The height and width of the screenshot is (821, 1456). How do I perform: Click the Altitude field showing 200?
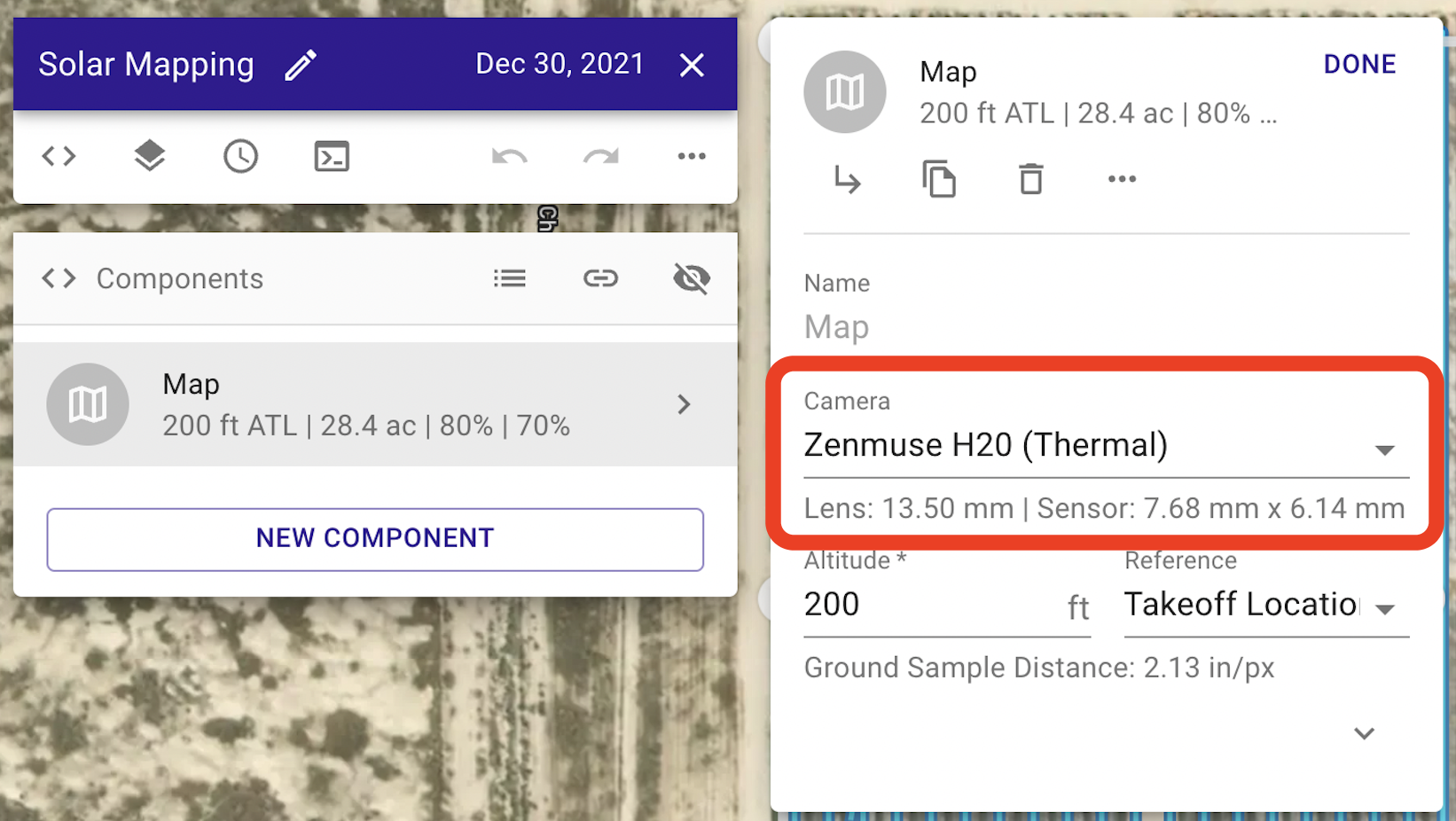coord(947,606)
